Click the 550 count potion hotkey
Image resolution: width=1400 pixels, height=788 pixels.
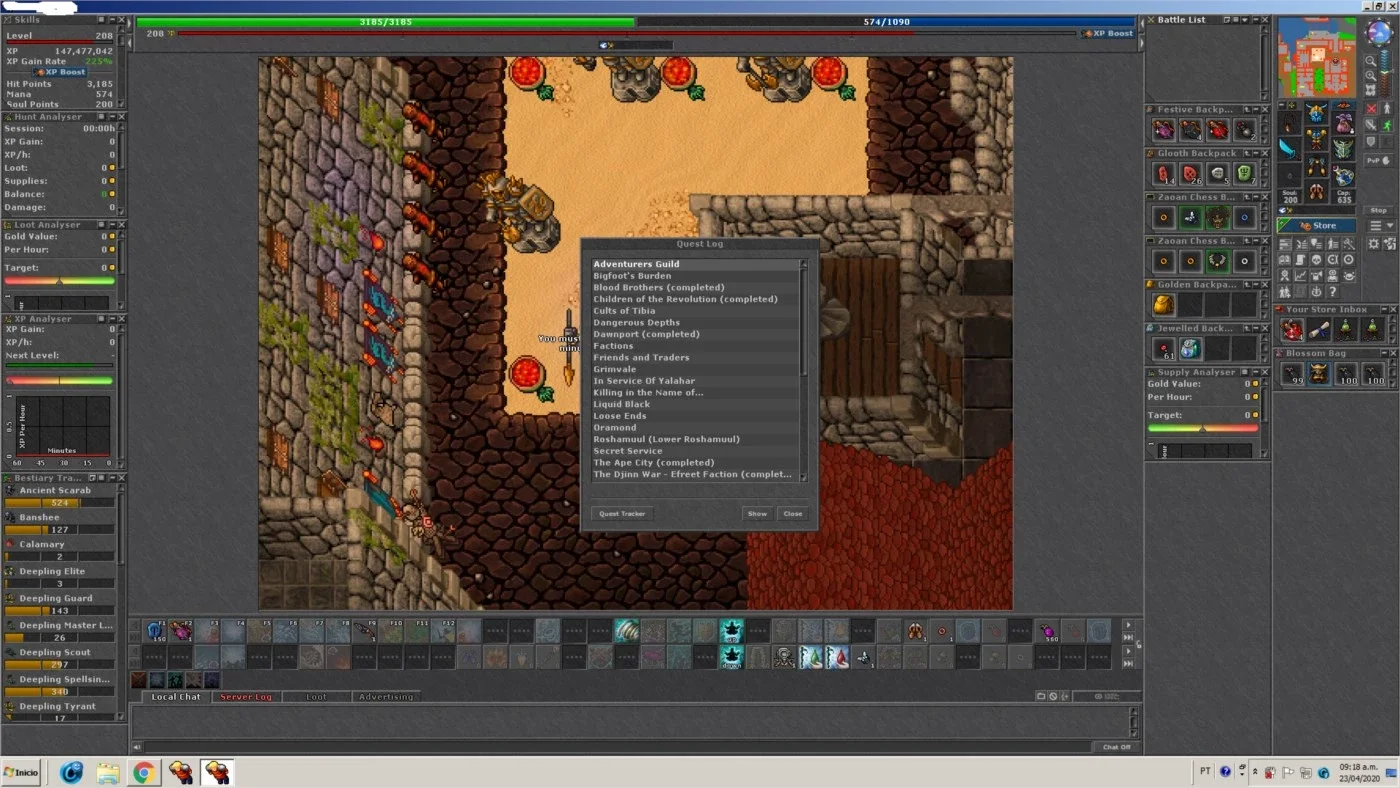coord(1047,631)
